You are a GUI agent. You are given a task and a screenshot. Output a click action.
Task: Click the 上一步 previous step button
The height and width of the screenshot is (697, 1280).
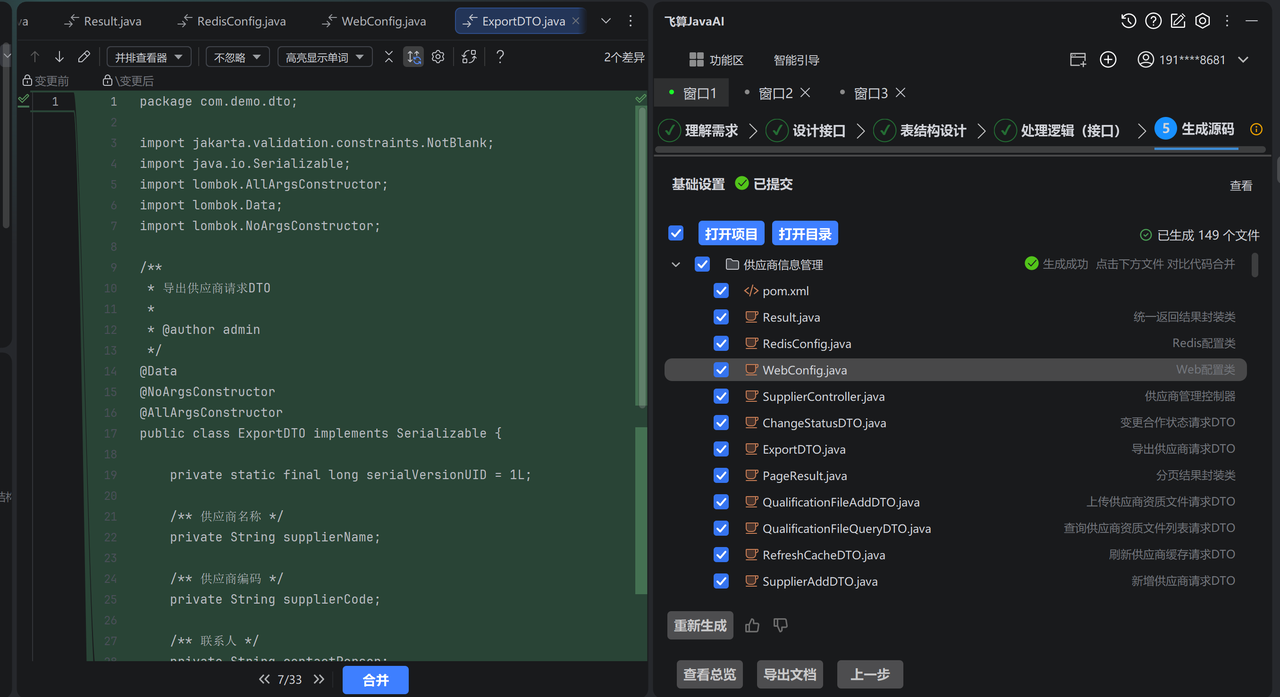coord(870,675)
